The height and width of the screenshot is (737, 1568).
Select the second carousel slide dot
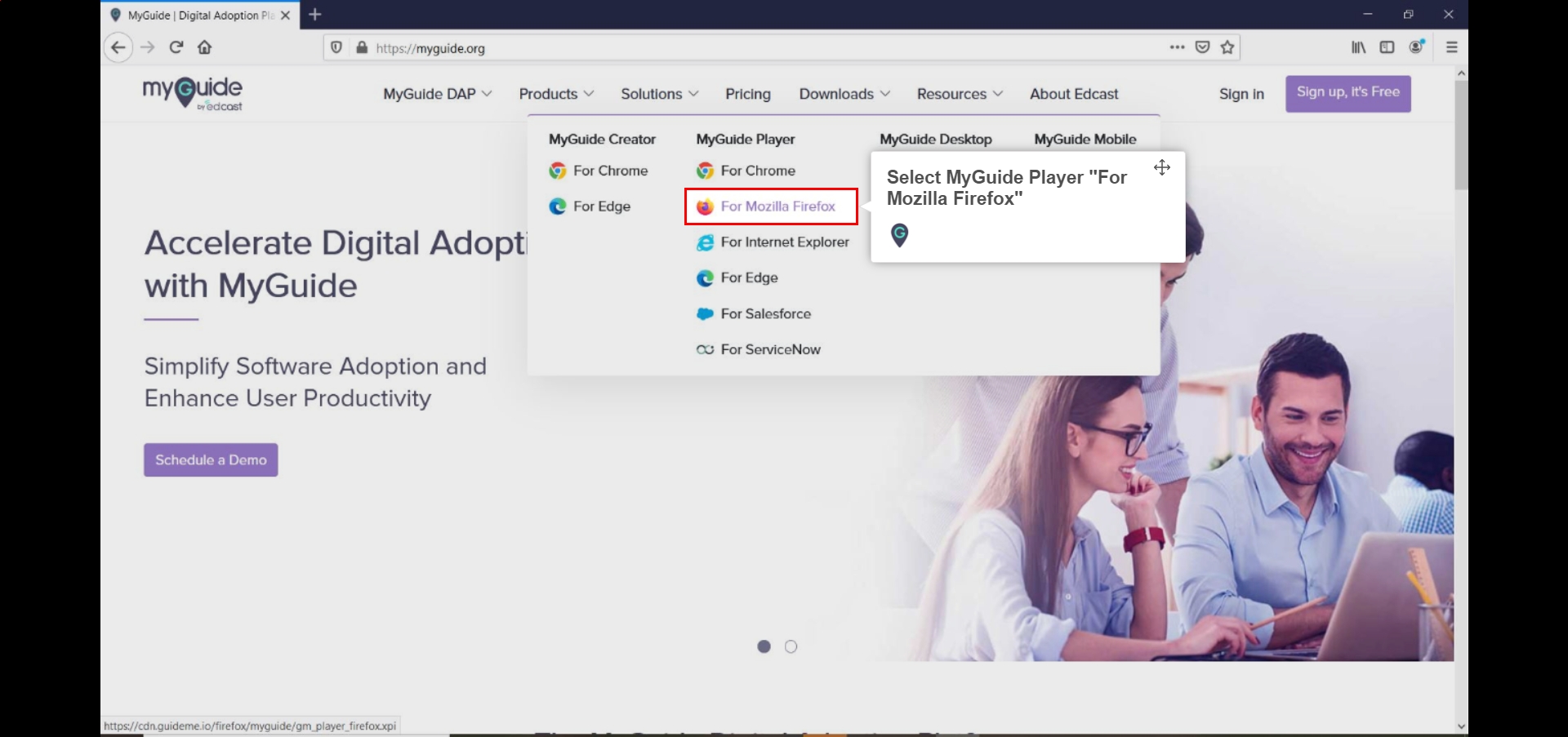[791, 646]
